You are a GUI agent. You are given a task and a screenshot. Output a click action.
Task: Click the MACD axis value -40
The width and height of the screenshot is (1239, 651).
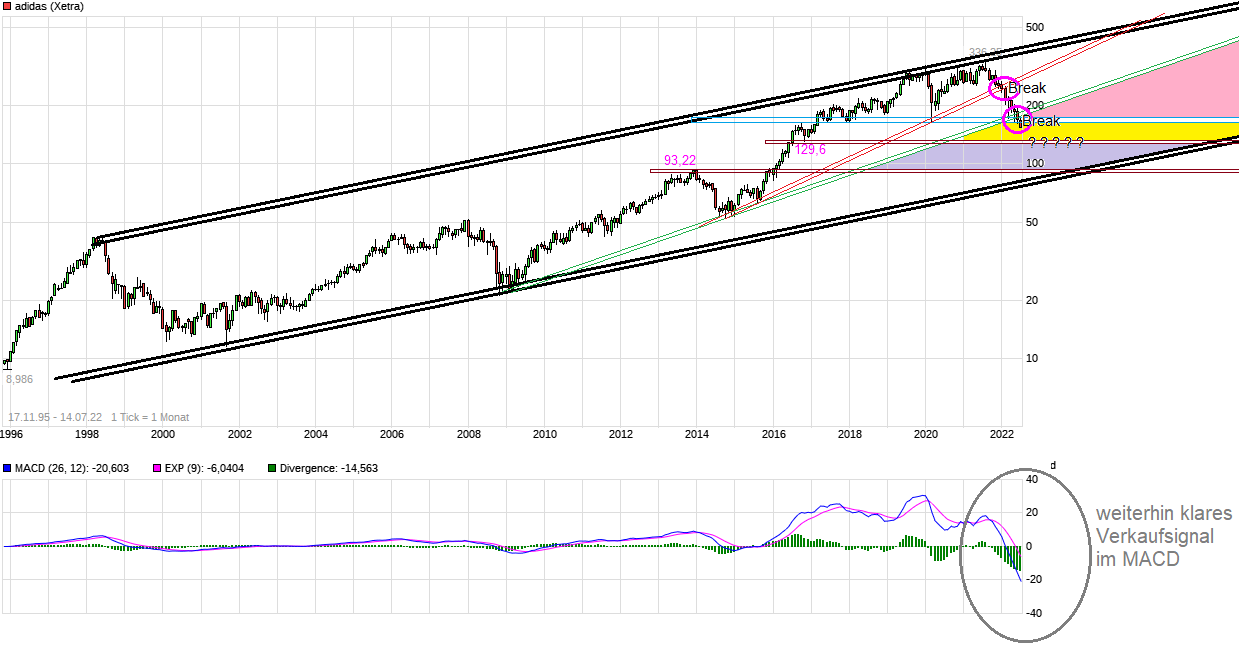click(x=1033, y=614)
